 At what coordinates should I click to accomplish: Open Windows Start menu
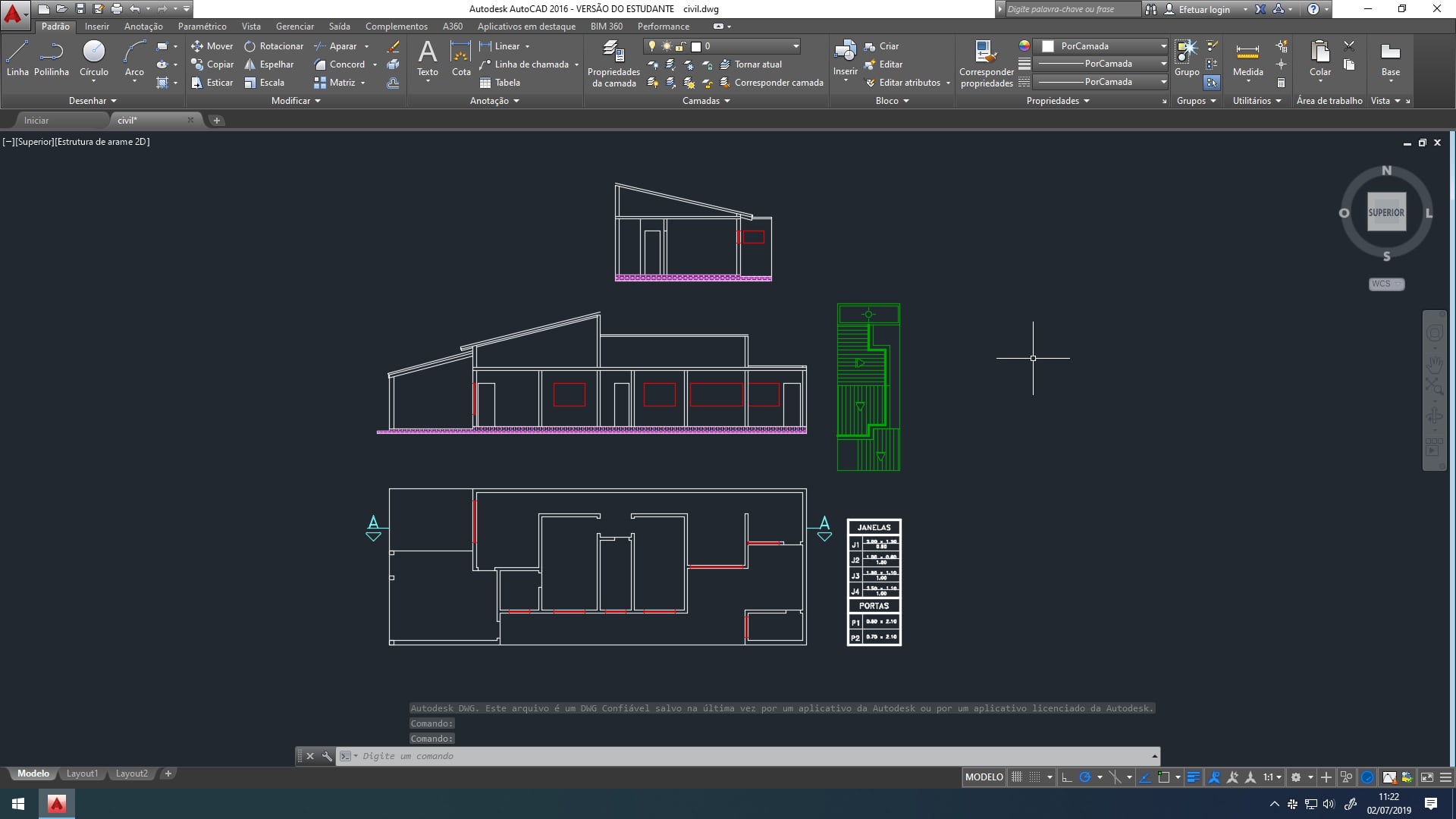tap(18, 804)
